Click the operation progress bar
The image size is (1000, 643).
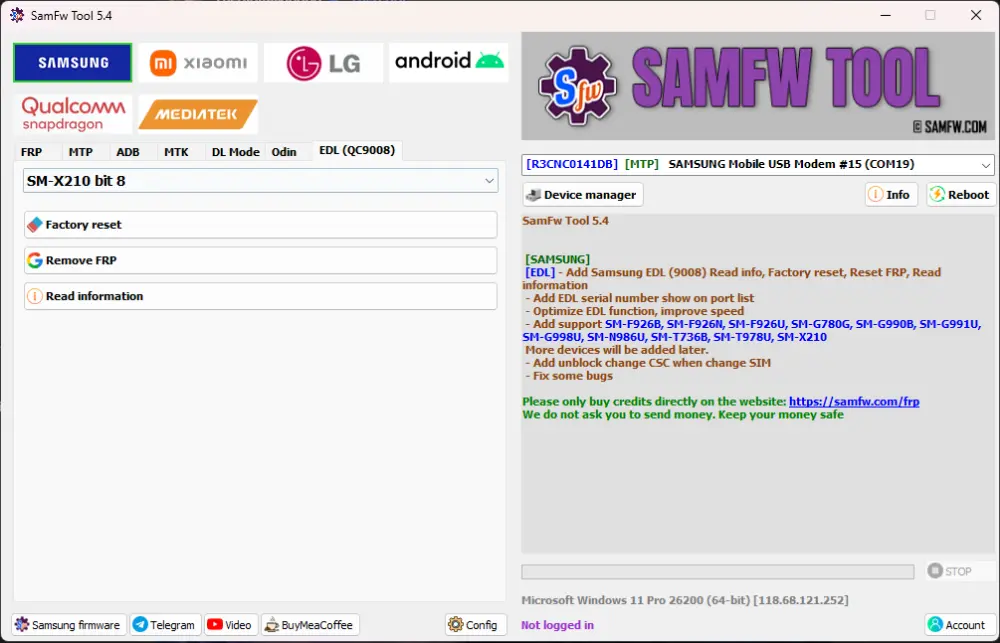point(717,572)
